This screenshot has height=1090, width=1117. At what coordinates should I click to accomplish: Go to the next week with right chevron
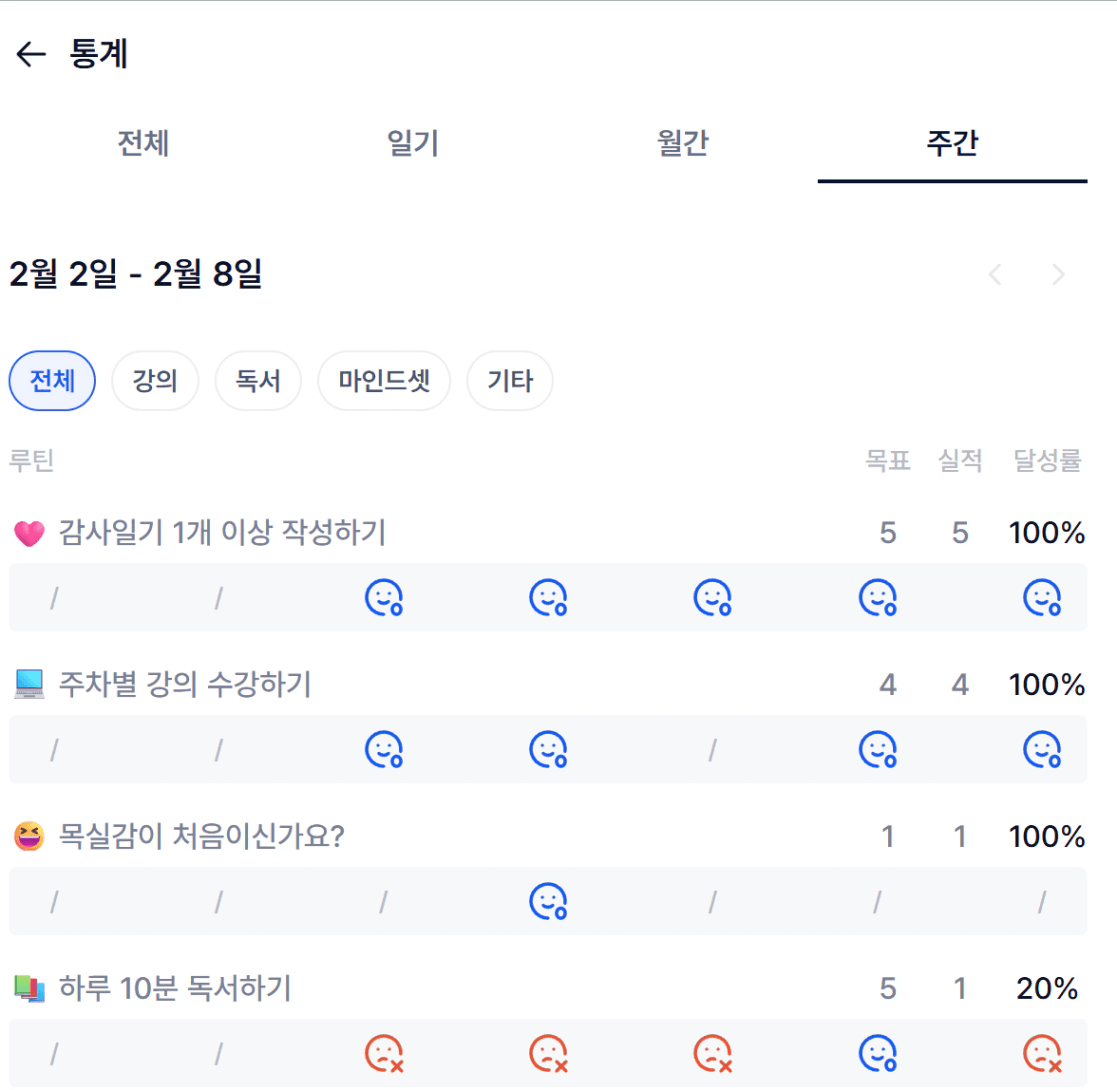click(x=1059, y=275)
